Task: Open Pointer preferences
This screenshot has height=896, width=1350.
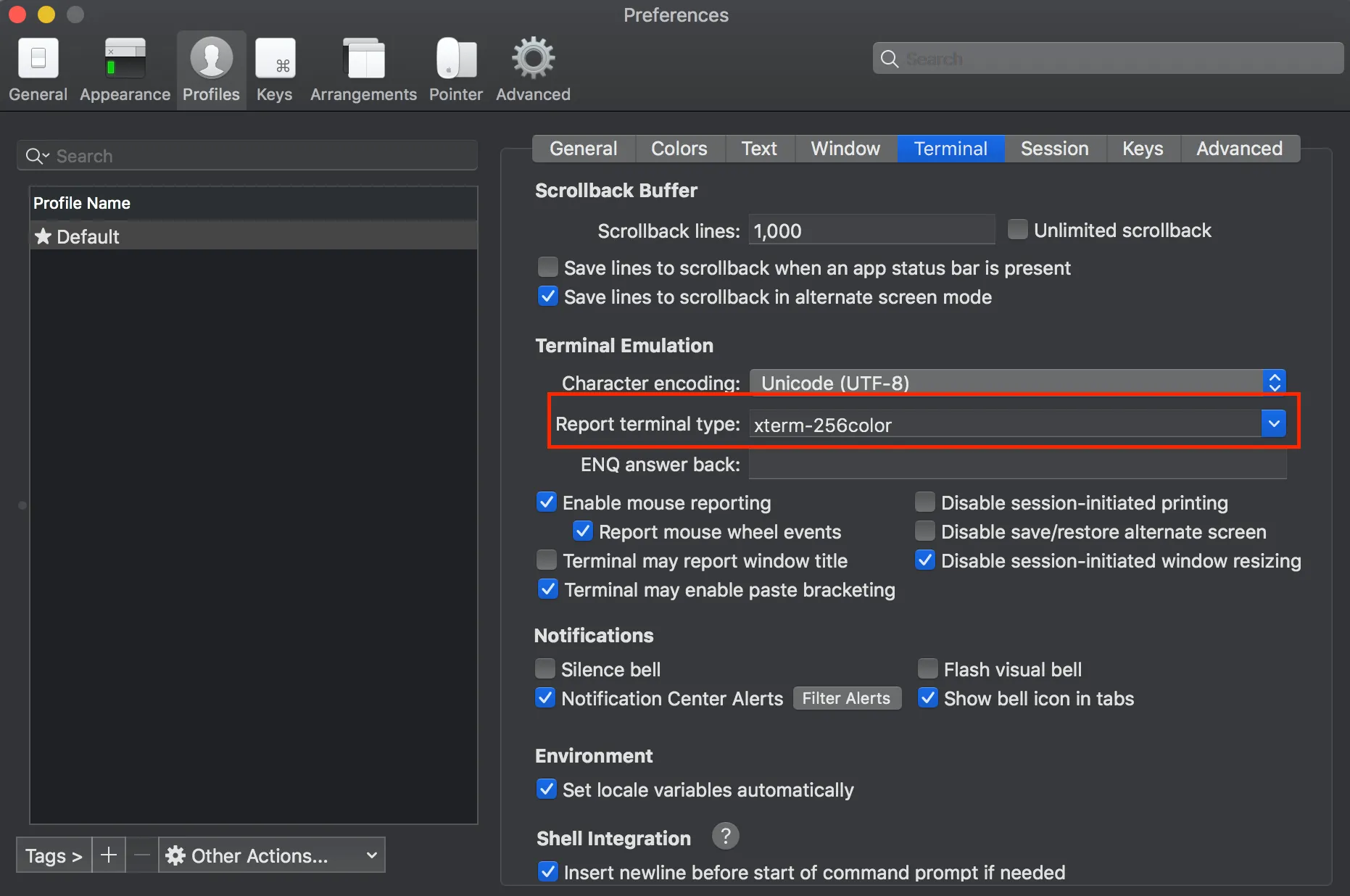Action: (x=455, y=70)
